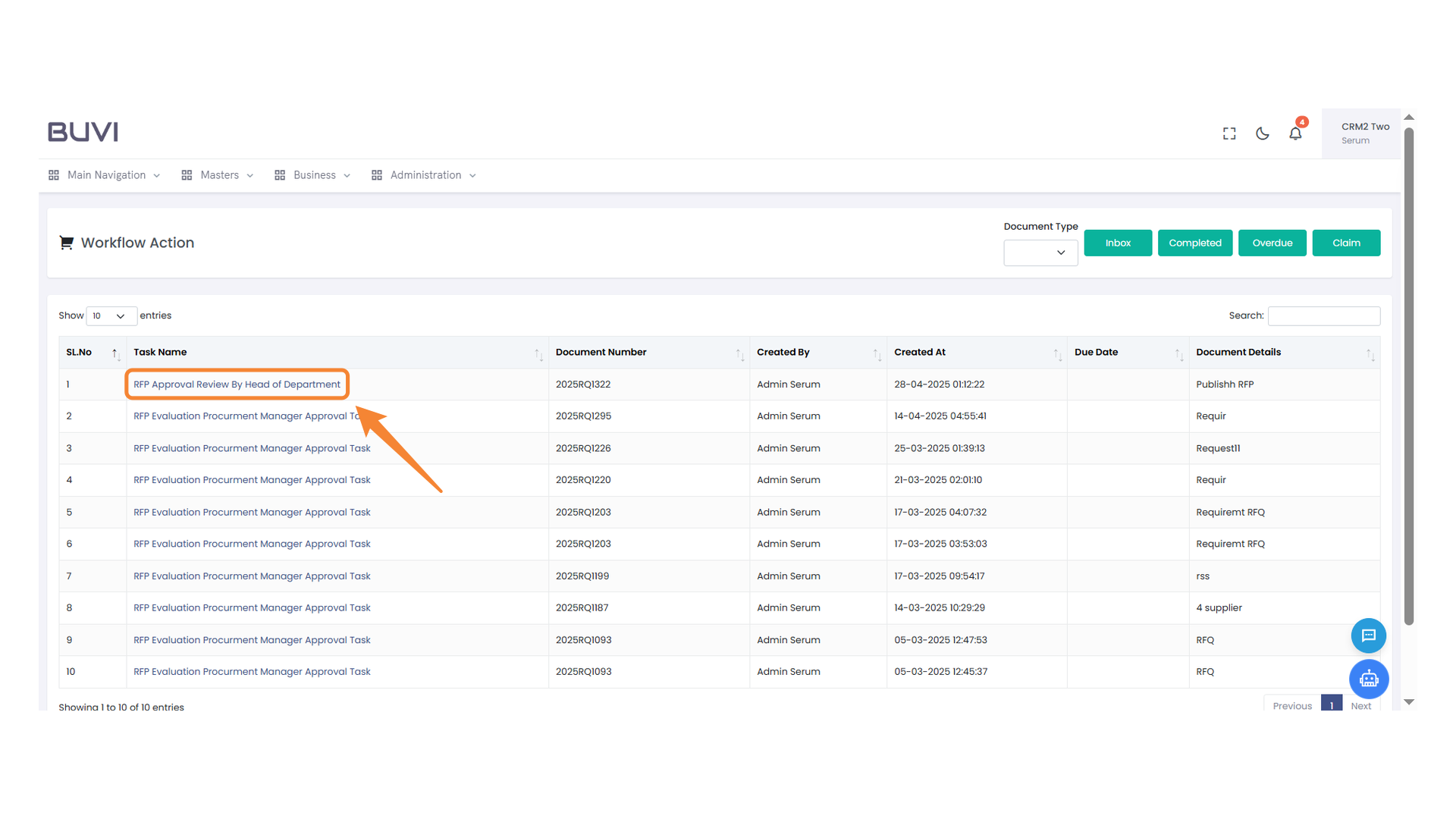Expand the Main Navigation menu

point(105,175)
